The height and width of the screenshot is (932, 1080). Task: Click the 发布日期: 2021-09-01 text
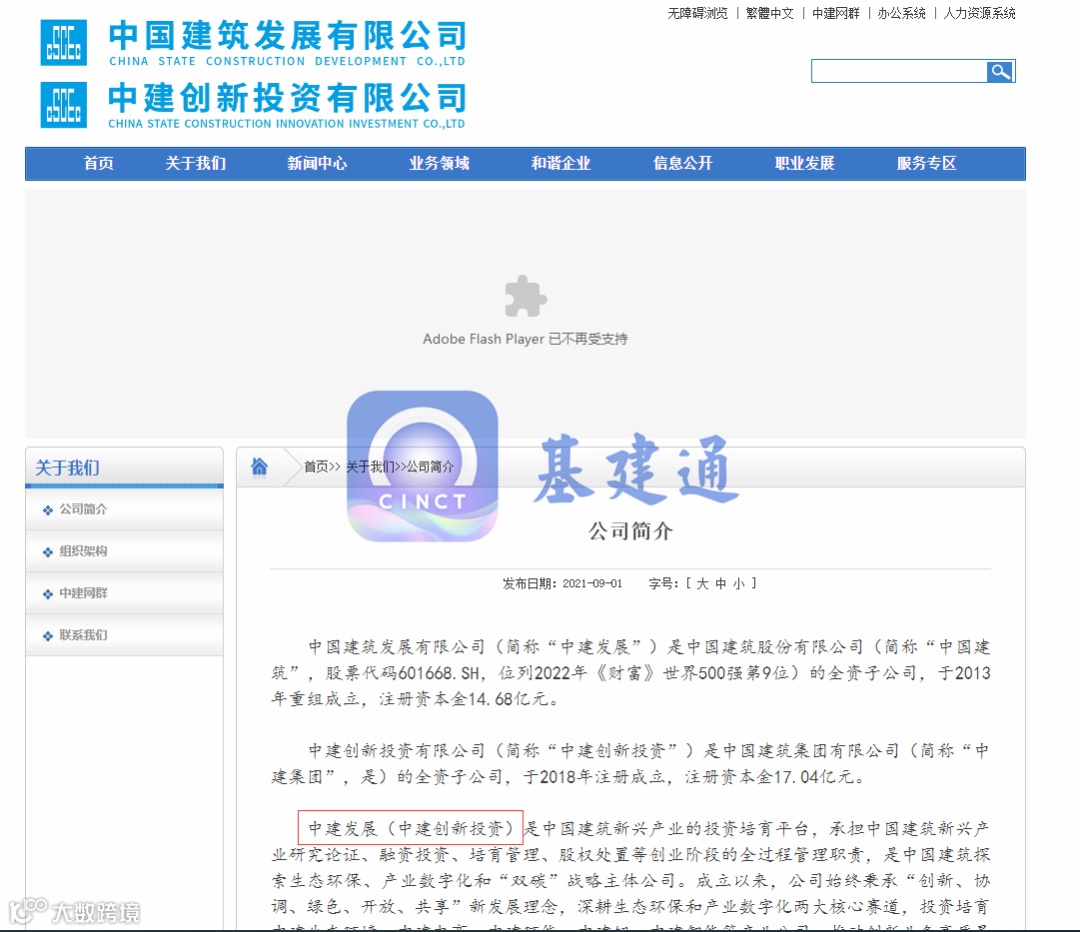562,583
